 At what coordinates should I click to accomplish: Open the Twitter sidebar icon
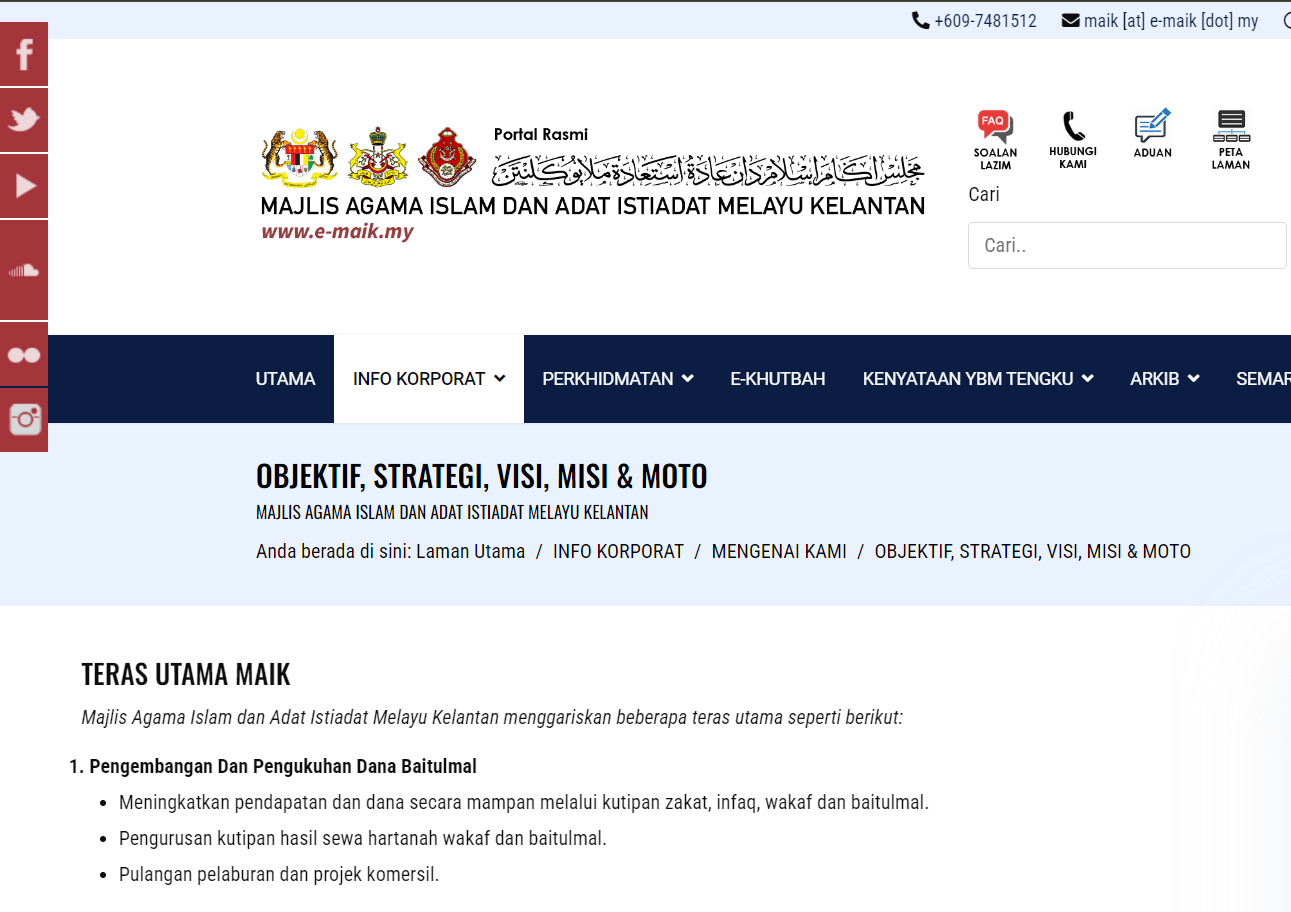tap(24, 120)
